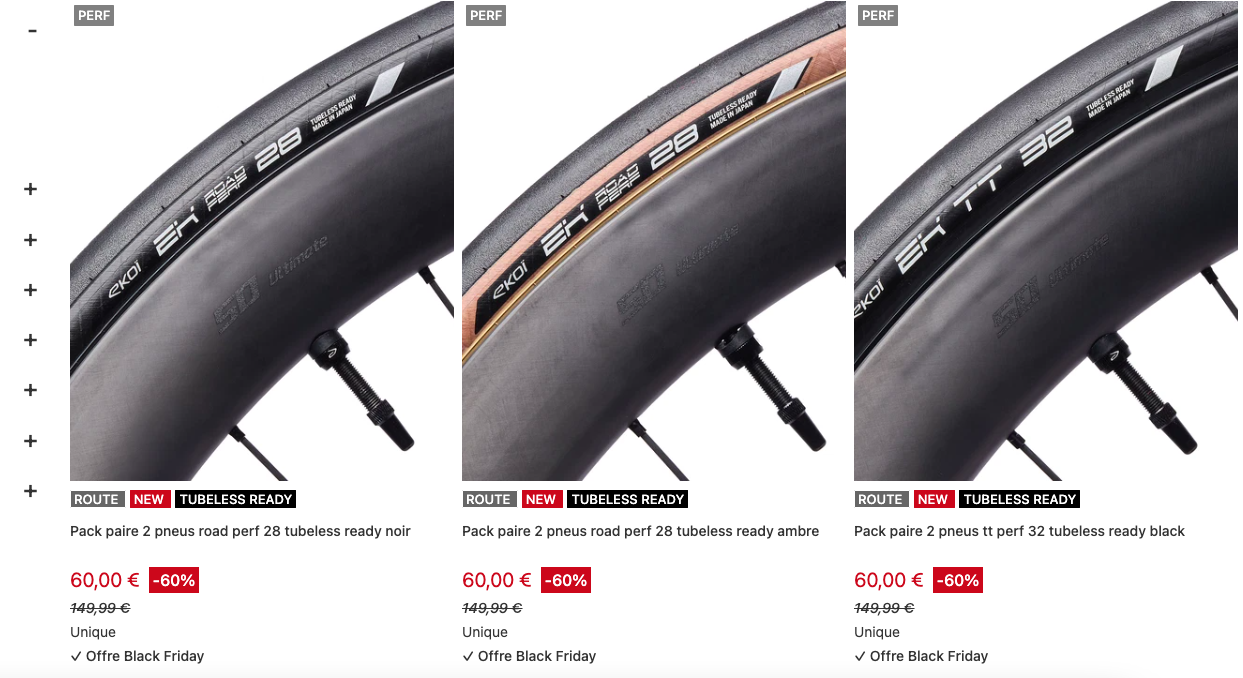Click PERF badge on the noir tire

click(x=94, y=15)
